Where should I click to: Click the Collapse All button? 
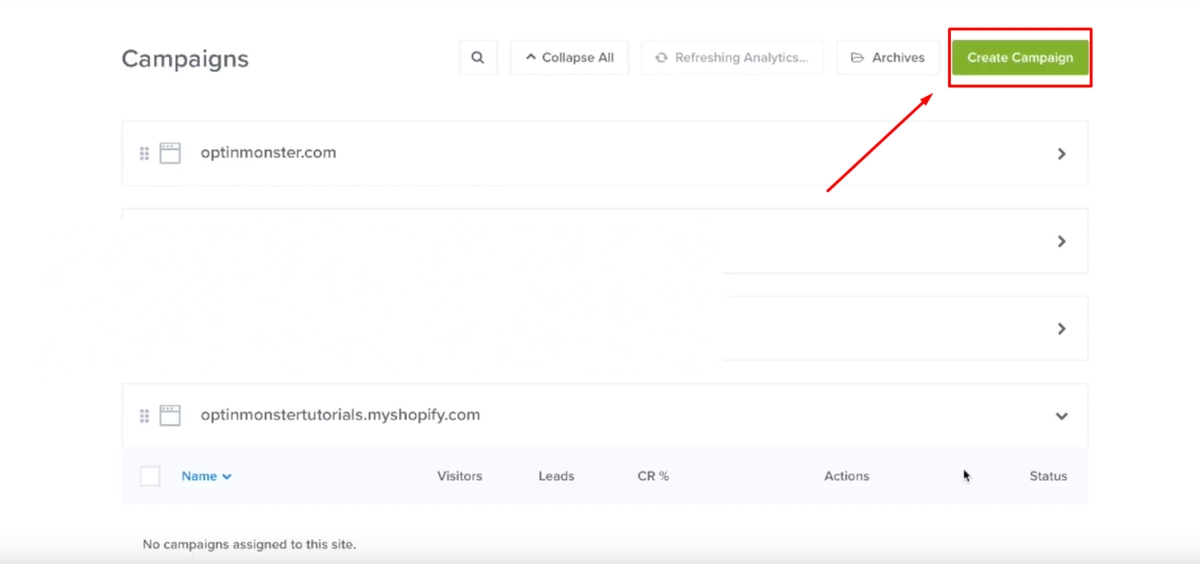pos(569,58)
